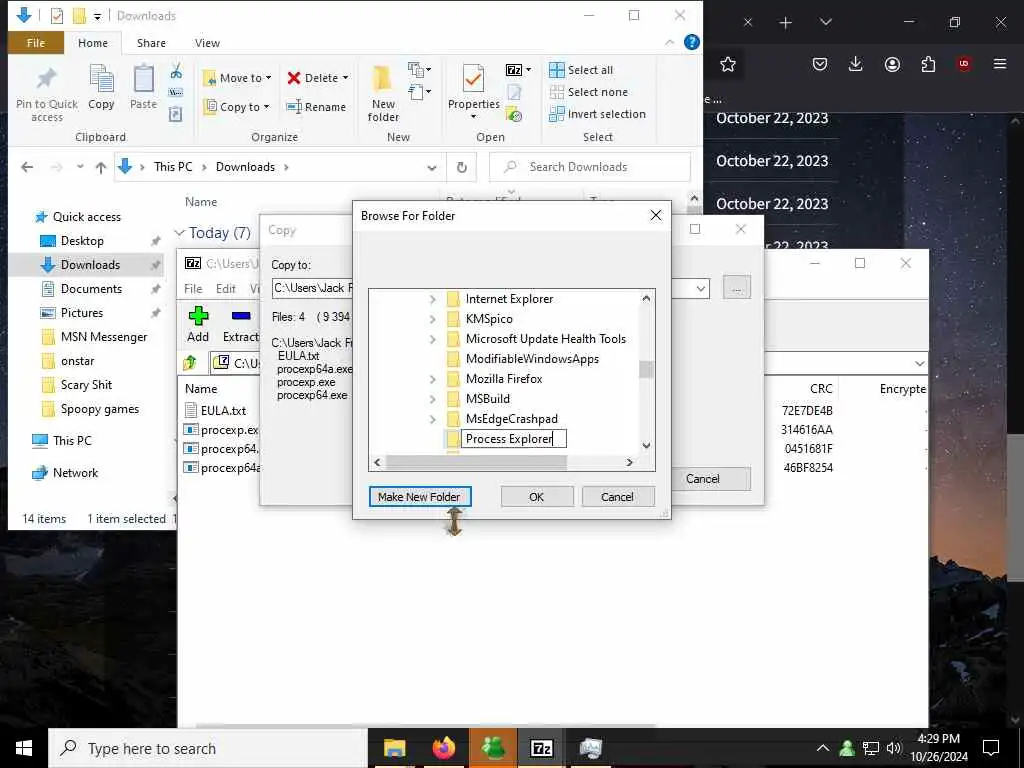Open the Windows Start menu

pyautogui.click(x=24, y=748)
